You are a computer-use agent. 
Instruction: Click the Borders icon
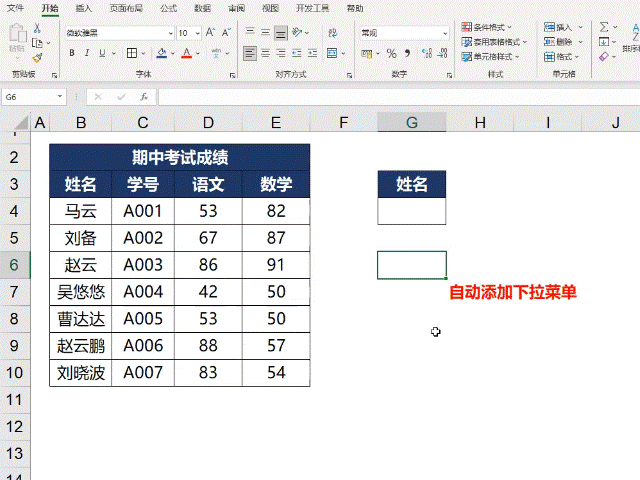pyautogui.click(x=132, y=53)
